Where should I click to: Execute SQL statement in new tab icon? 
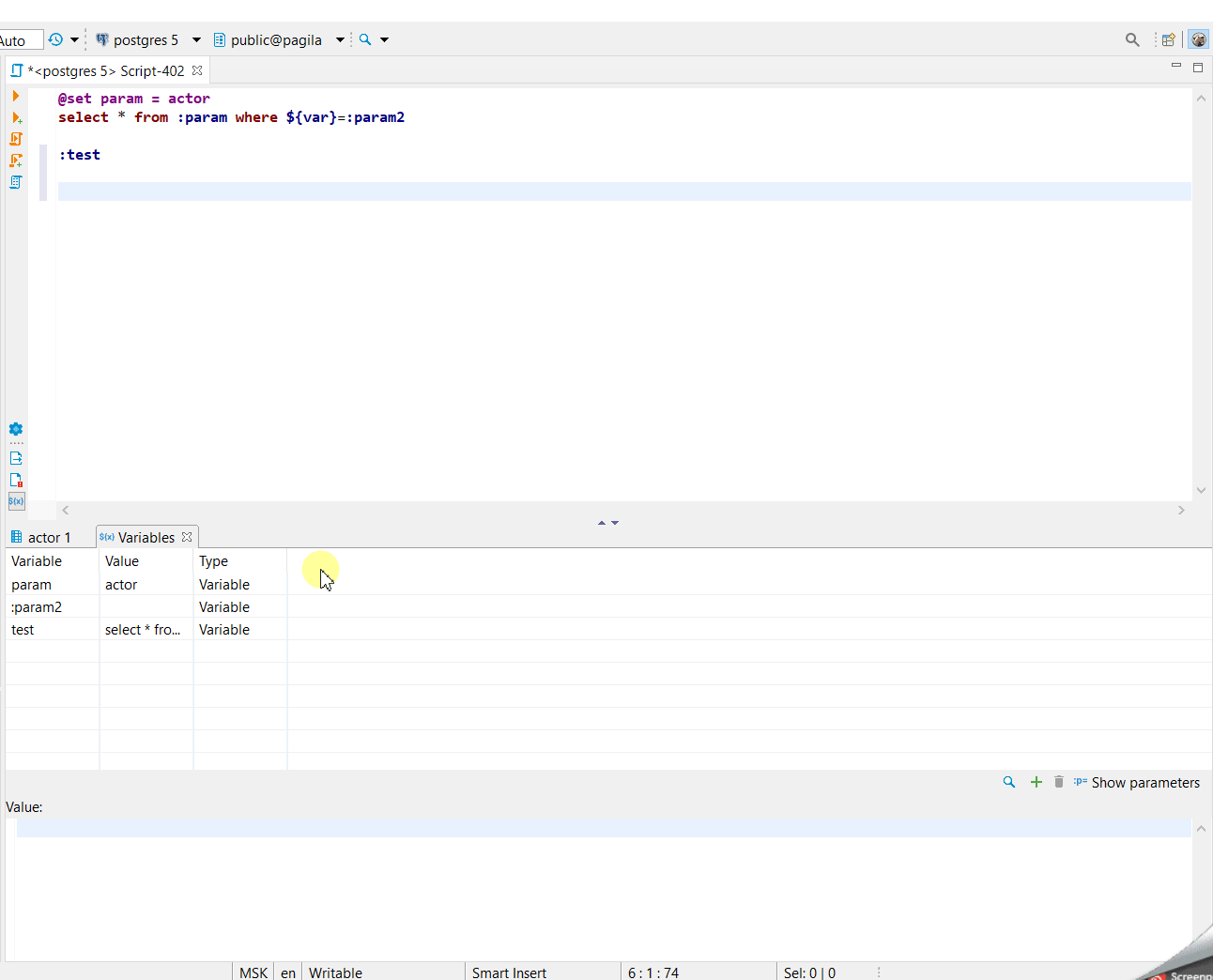click(15, 117)
